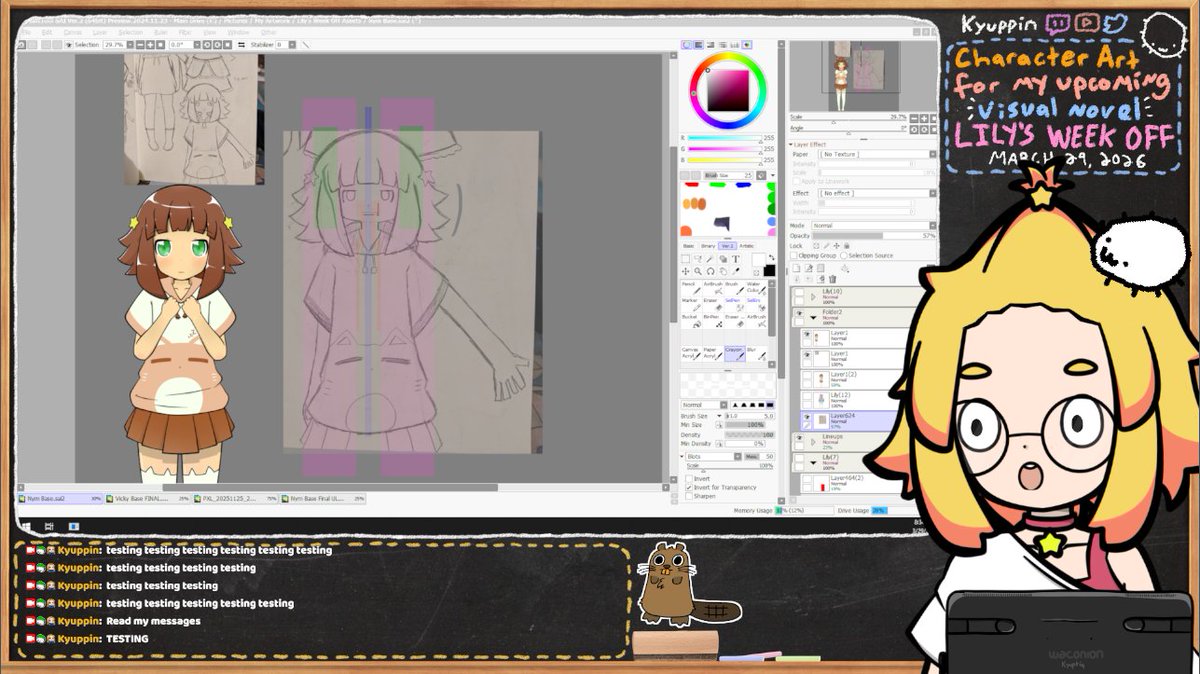Select the magic wand tool
Viewport: 1200px width, 674px height.
[710, 259]
